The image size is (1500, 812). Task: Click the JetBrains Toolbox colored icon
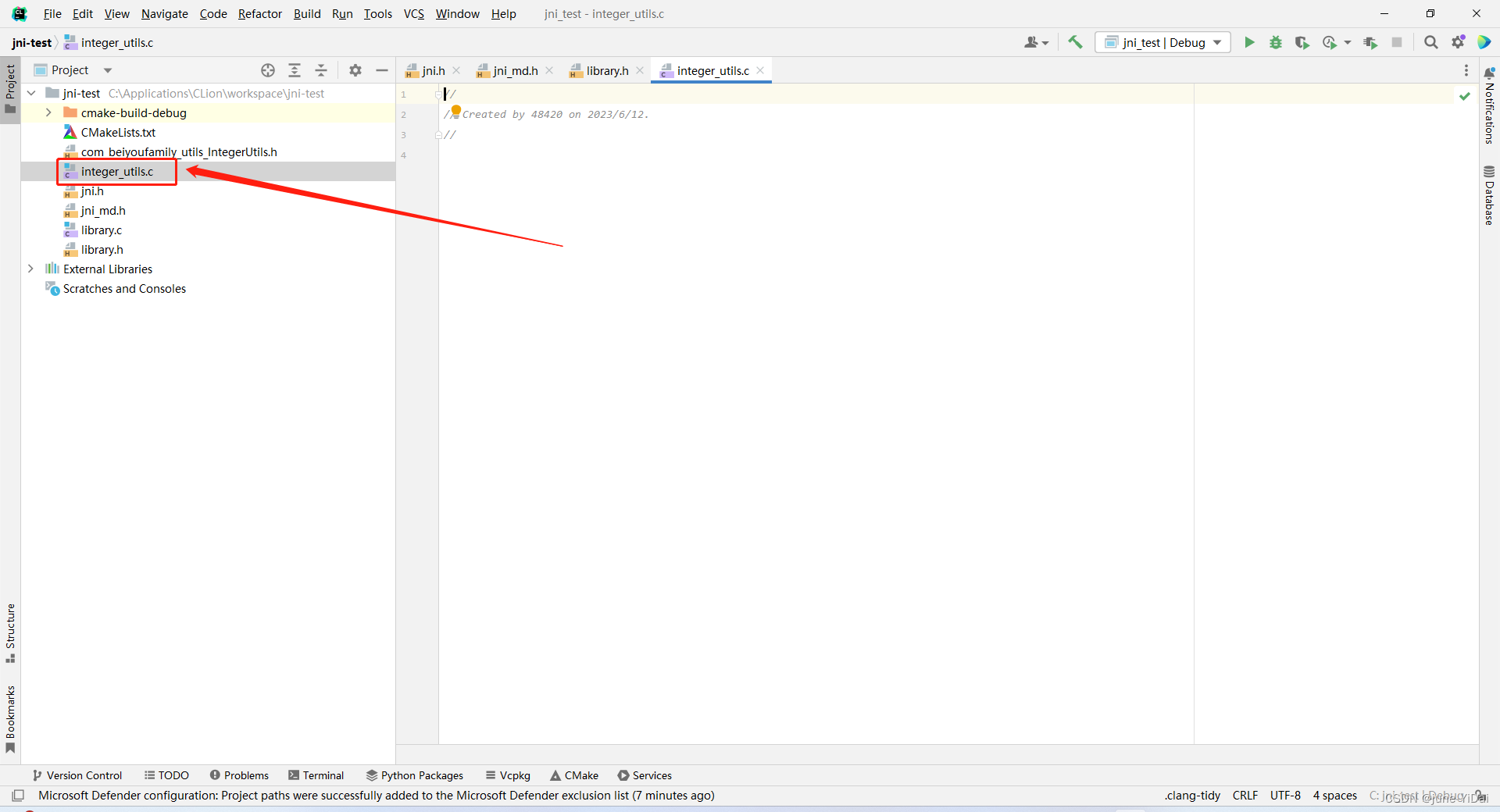click(1484, 42)
